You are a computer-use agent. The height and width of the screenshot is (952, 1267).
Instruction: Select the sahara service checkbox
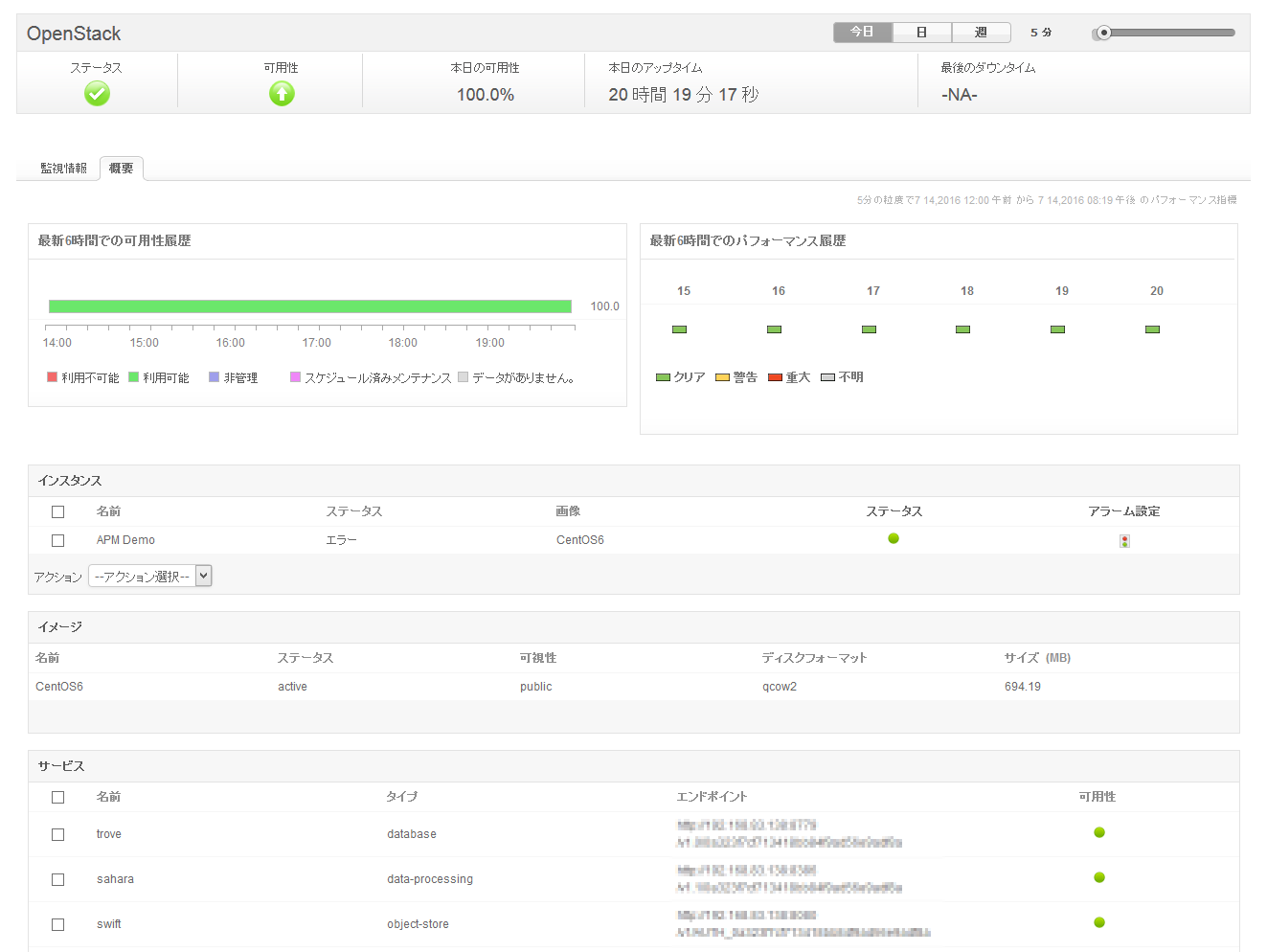pyautogui.click(x=58, y=879)
